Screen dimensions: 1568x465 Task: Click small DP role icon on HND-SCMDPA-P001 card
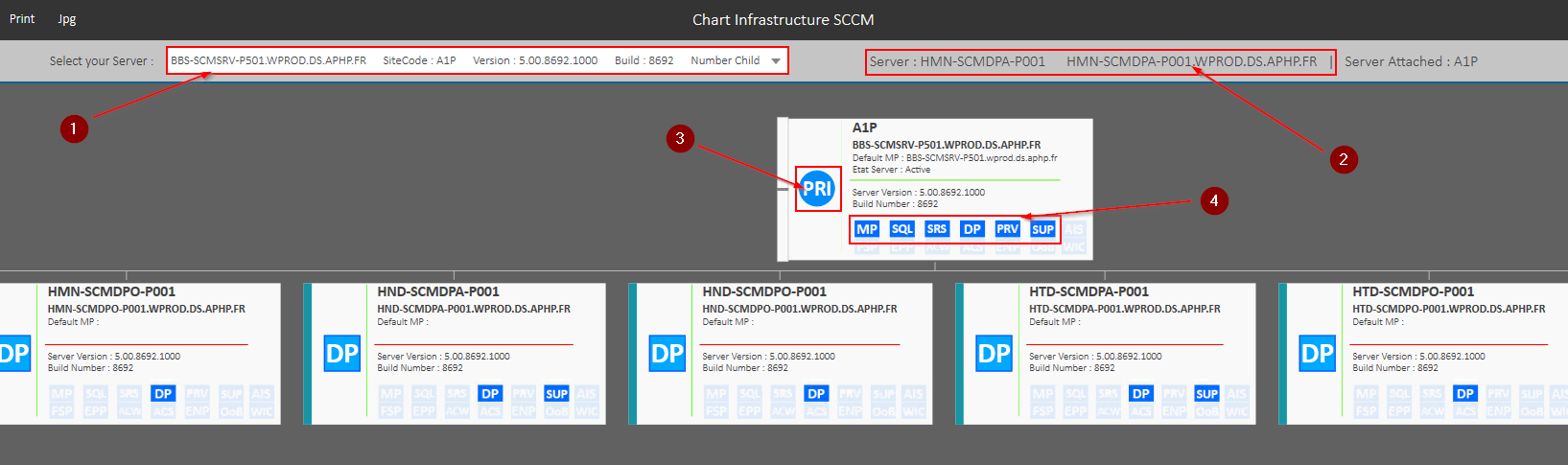click(x=490, y=394)
